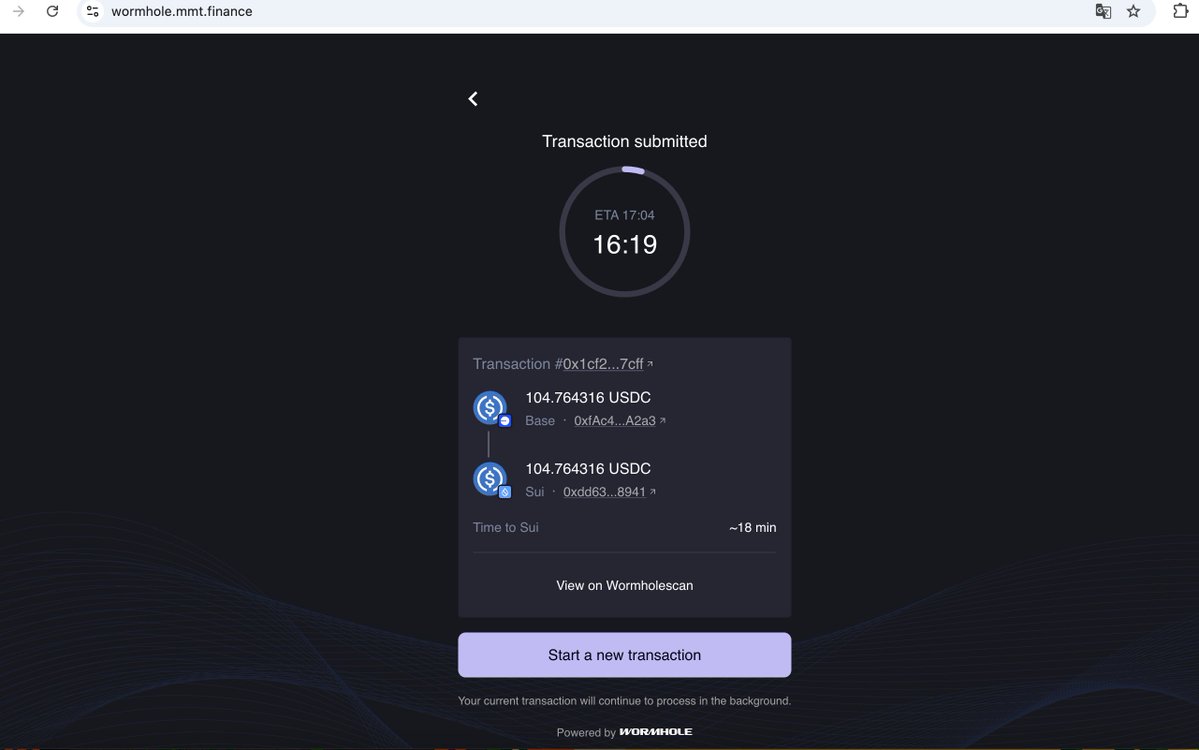Viewport: 1199px width, 750px height.
Task: Open Sui address 0xdd63...8941 link
Action: click(x=604, y=492)
